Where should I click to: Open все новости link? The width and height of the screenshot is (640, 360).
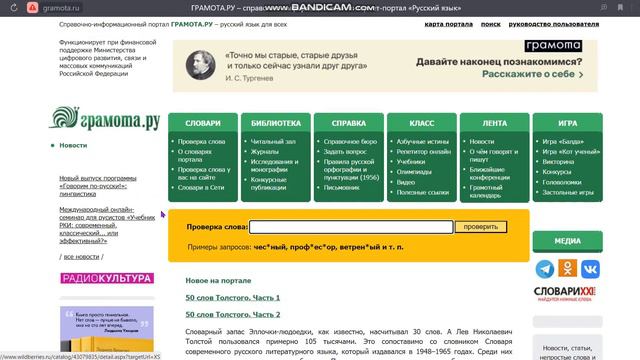click(x=81, y=257)
